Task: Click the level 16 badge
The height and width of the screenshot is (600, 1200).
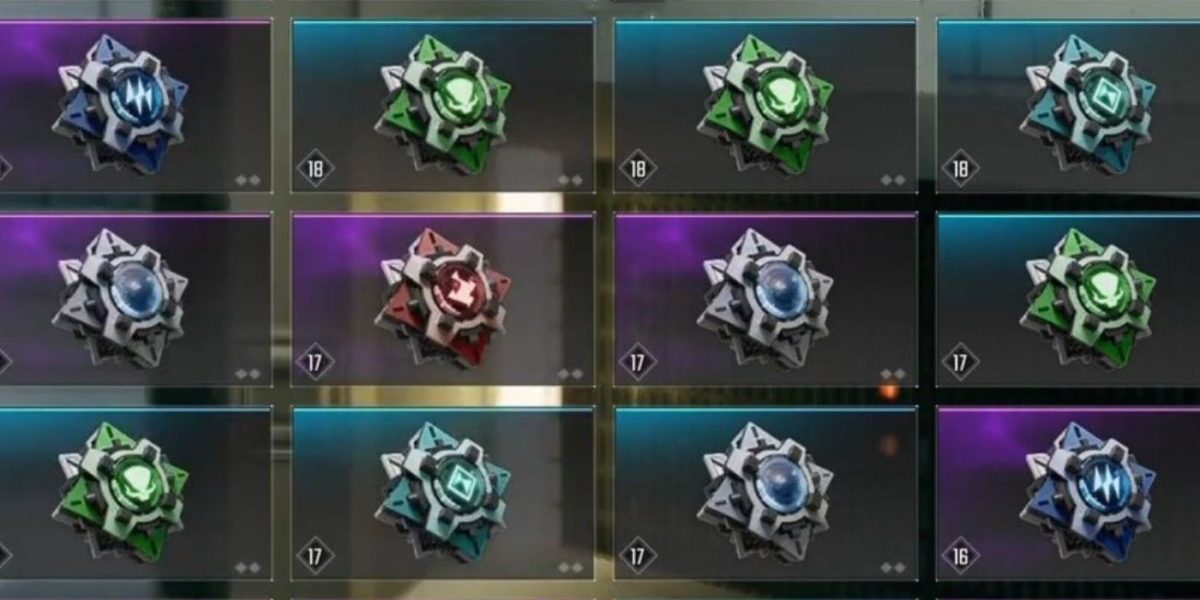Action: pos(961,555)
